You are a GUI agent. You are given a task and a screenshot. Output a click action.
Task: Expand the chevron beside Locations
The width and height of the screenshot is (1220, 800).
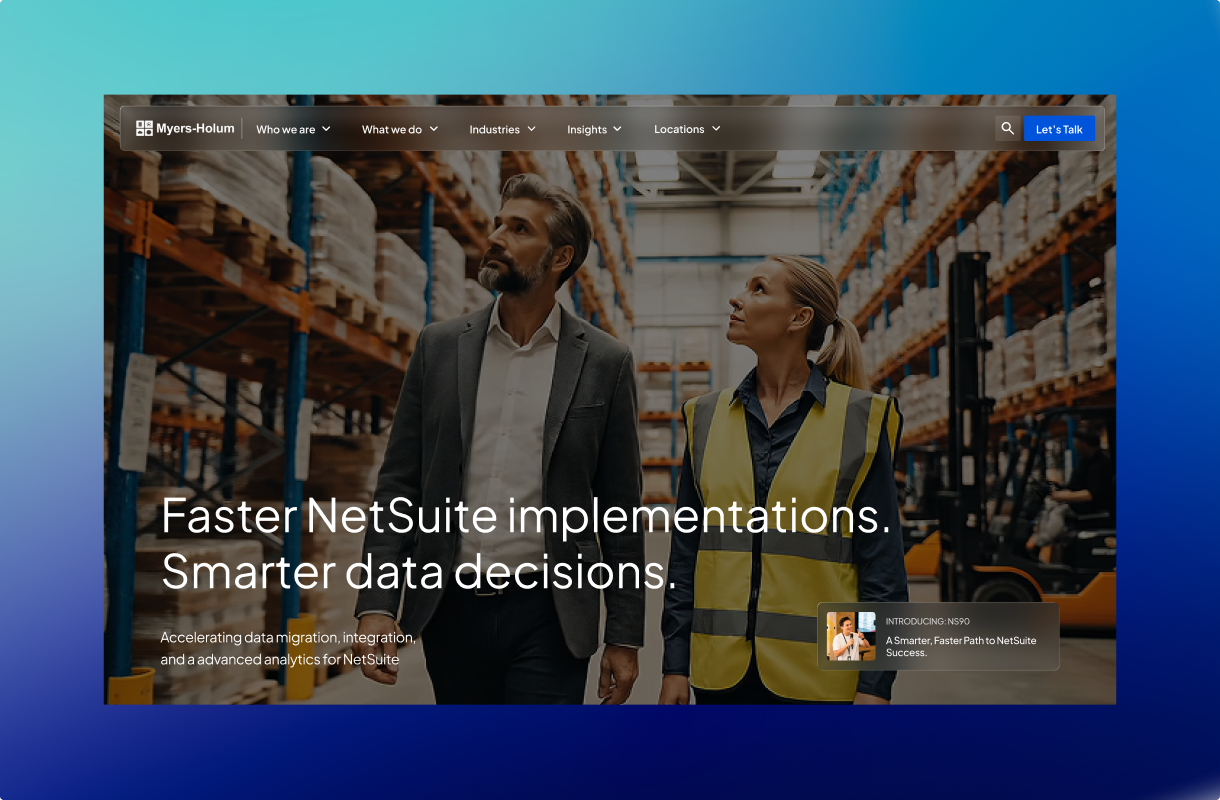[717, 129]
